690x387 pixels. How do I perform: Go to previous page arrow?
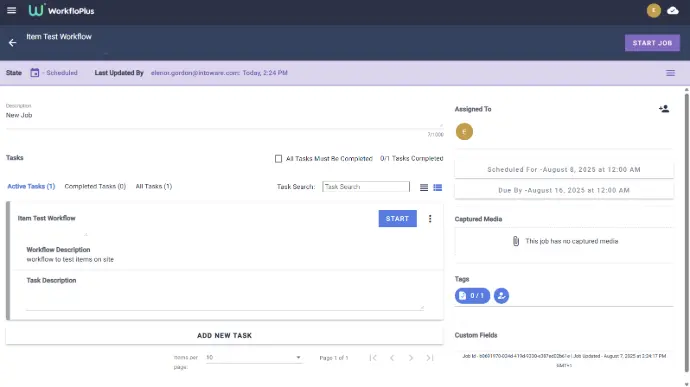(392, 358)
